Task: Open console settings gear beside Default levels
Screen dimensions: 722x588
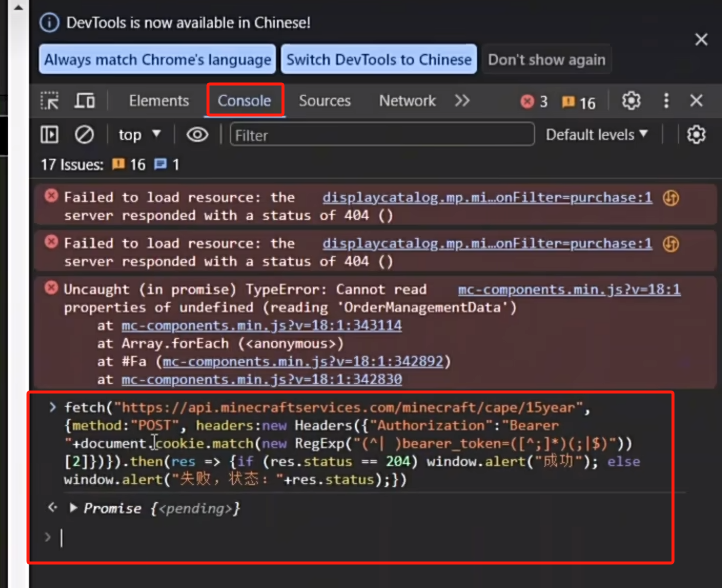Action: coord(696,135)
